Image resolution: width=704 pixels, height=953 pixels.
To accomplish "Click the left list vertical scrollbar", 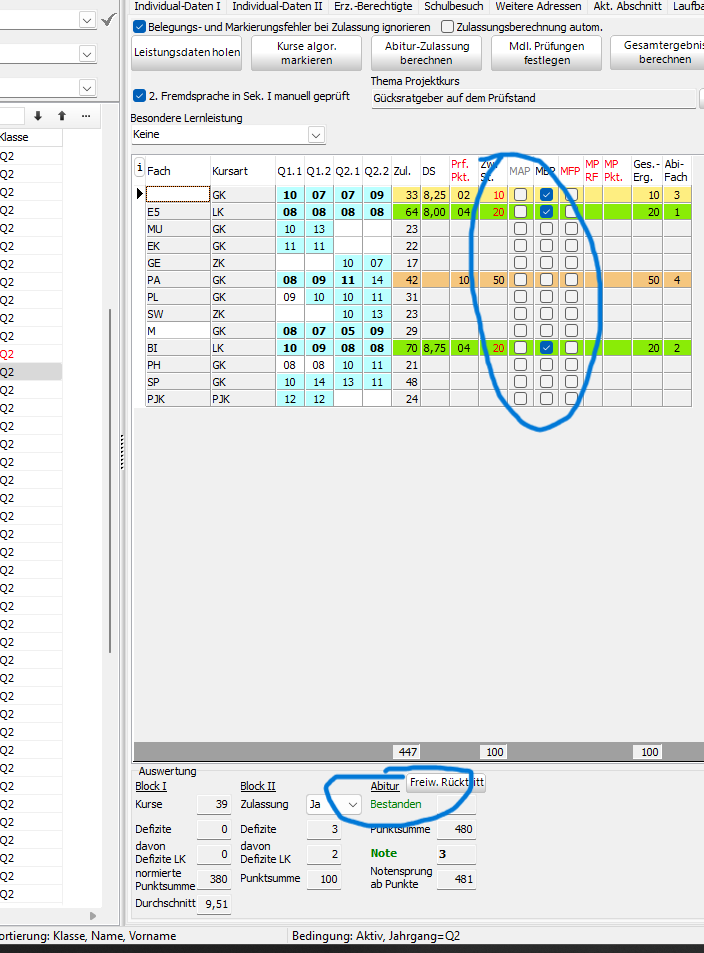I will pos(110,480).
